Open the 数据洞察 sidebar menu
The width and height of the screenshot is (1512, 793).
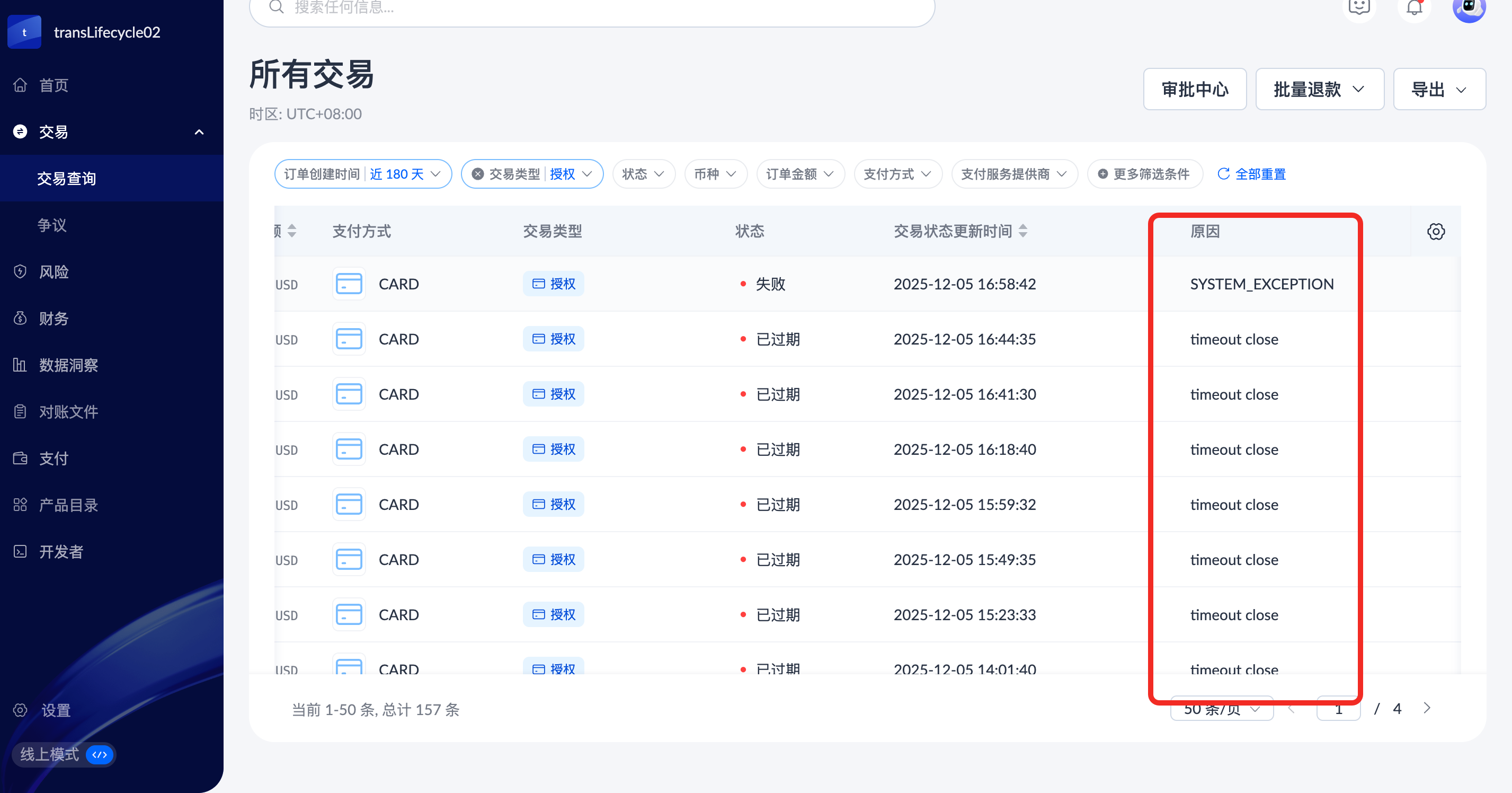point(68,365)
